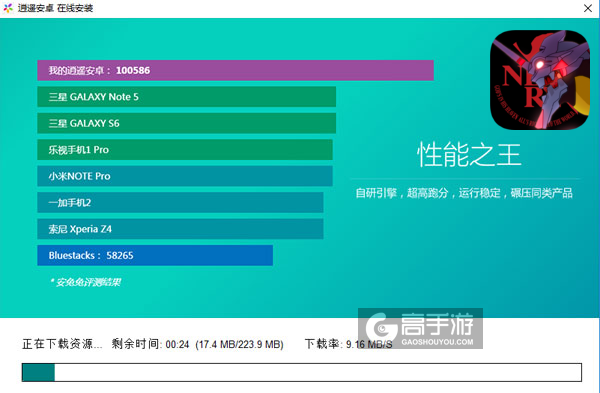Click the 逍遥安卓 logo in the title bar
Screen dimensions: 600x393
click(x=8, y=8)
